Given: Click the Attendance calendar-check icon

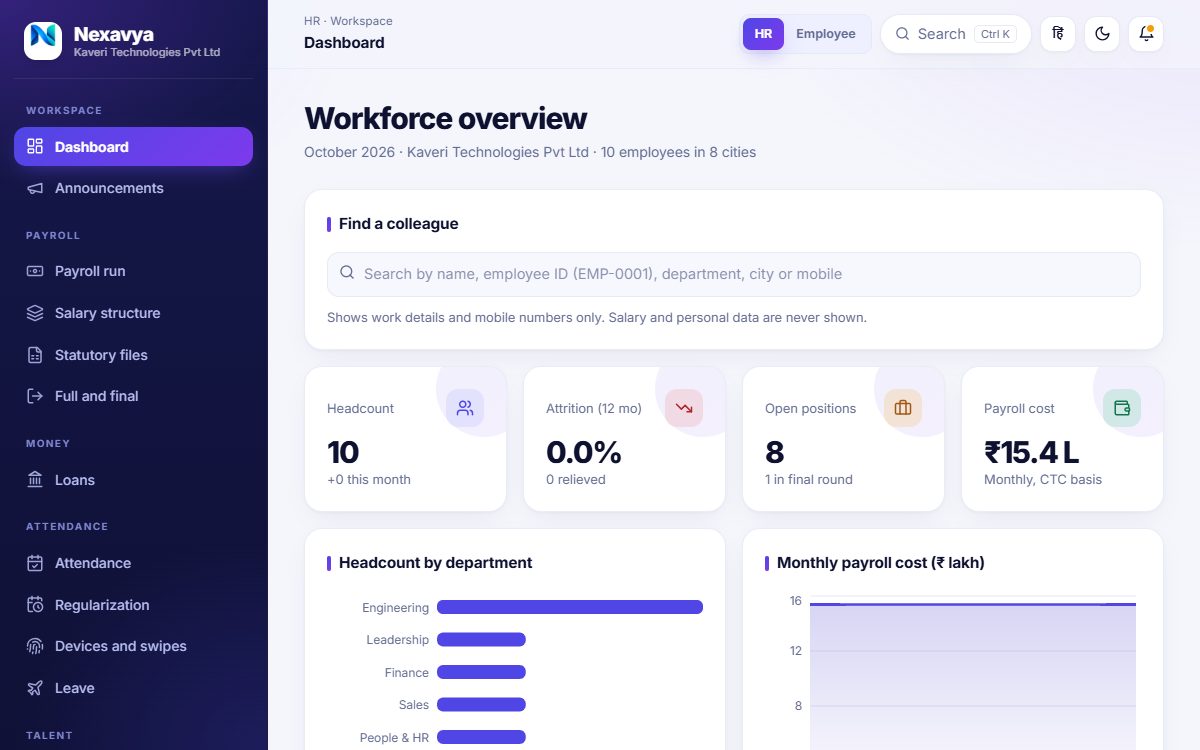Looking at the screenshot, I should click(35, 563).
